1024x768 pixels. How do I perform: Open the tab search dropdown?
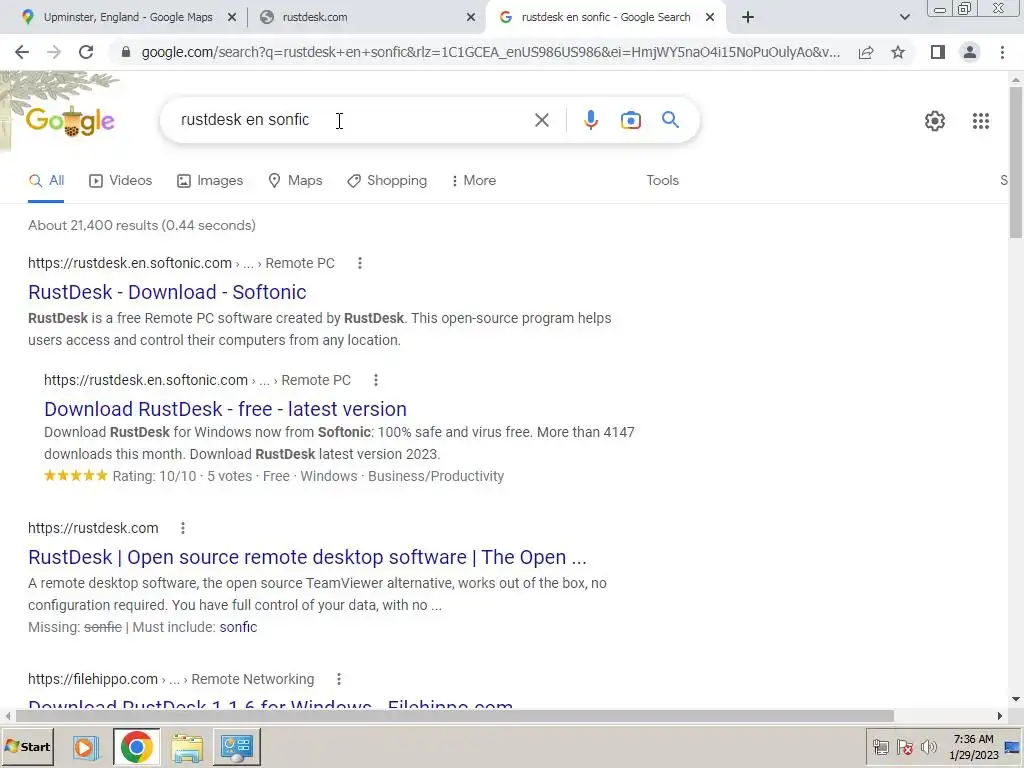click(904, 18)
